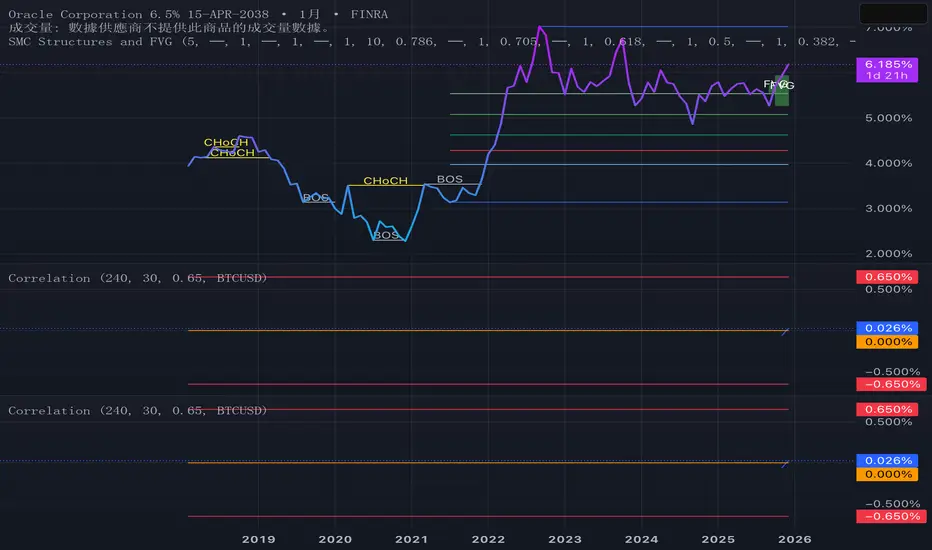Click the purple 6.185% current price label
932x550 pixels.
pos(887,70)
